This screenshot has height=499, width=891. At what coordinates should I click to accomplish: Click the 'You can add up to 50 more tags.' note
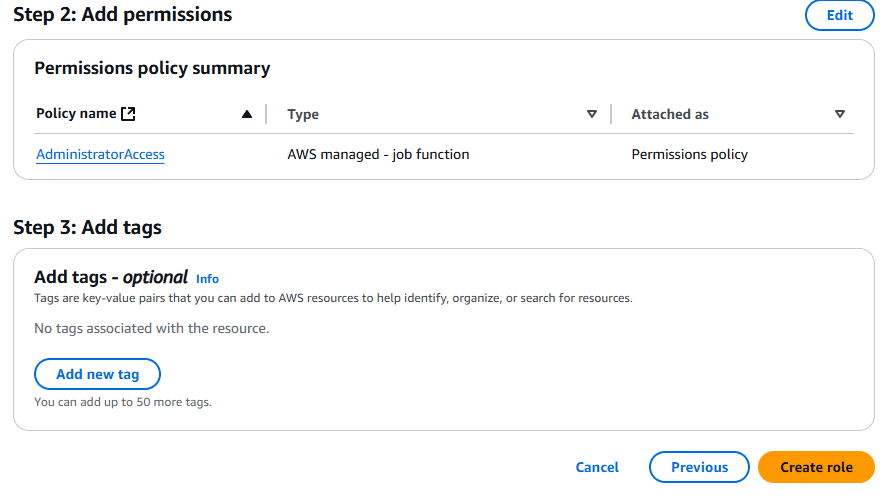pyautogui.click(x=123, y=402)
